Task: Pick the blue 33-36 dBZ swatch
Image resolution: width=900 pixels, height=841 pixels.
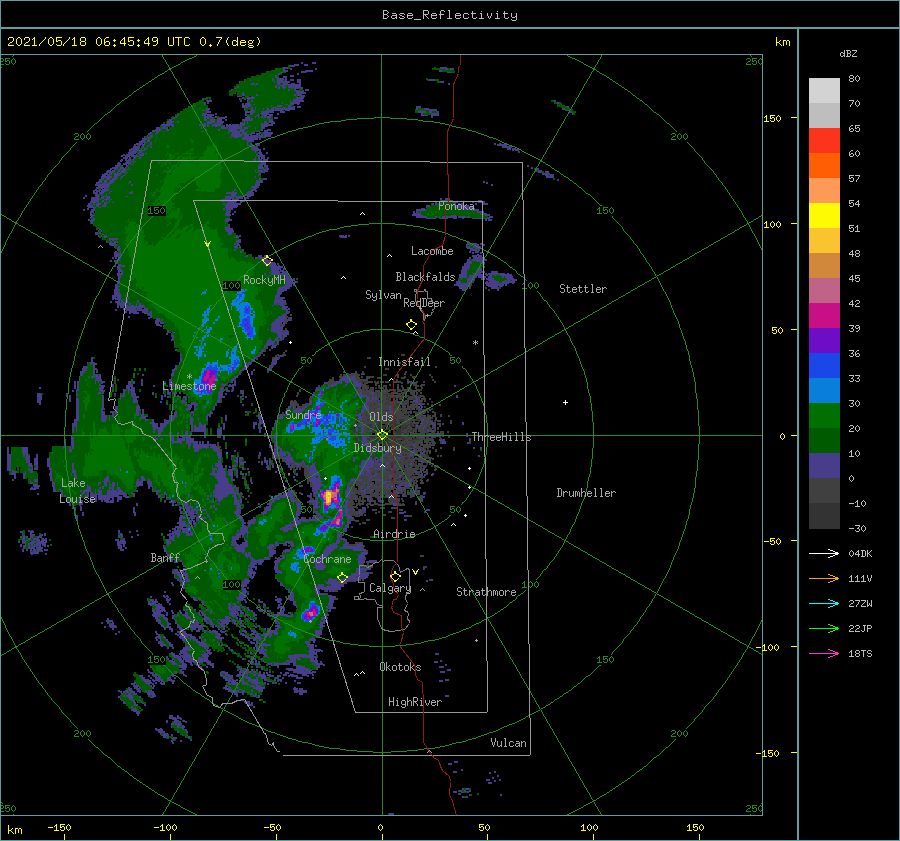Action: (x=824, y=366)
